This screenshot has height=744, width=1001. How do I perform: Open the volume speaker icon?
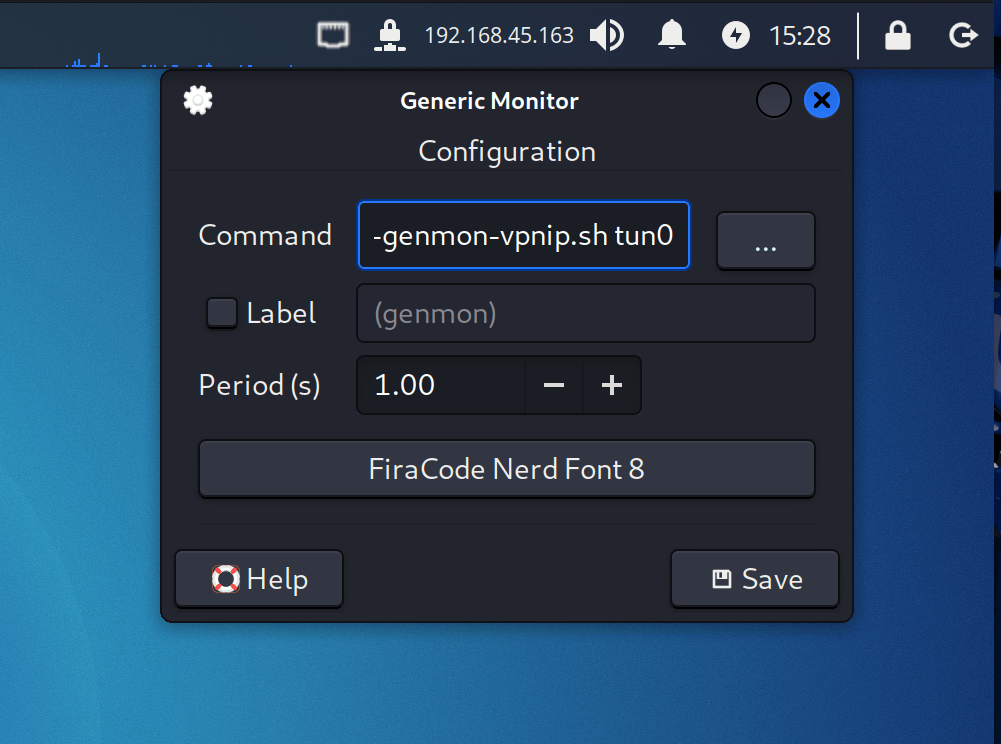click(x=606, y=35)
